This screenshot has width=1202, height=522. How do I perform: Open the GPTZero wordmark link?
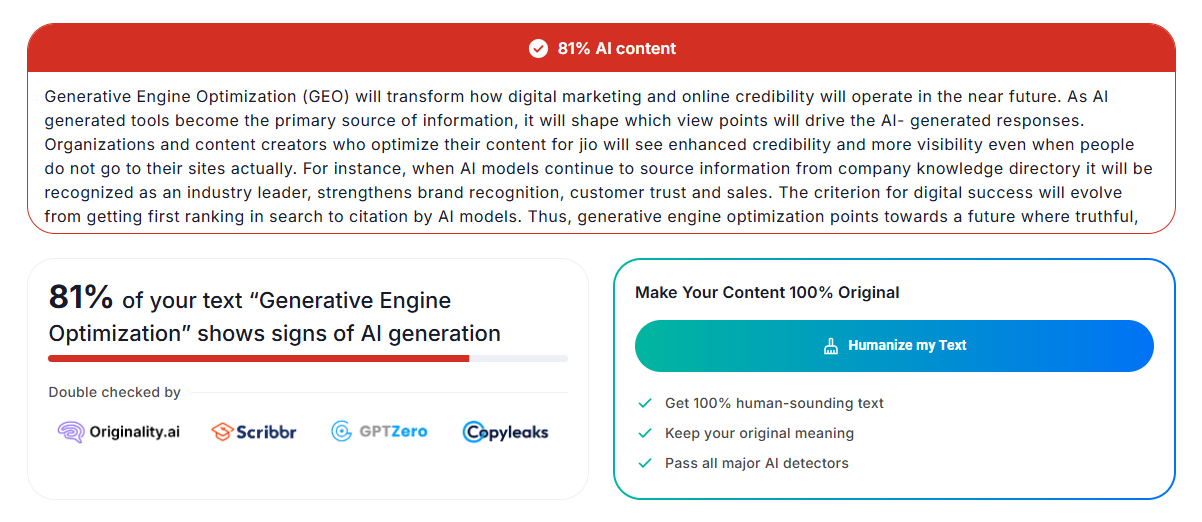tap(394, 431)
